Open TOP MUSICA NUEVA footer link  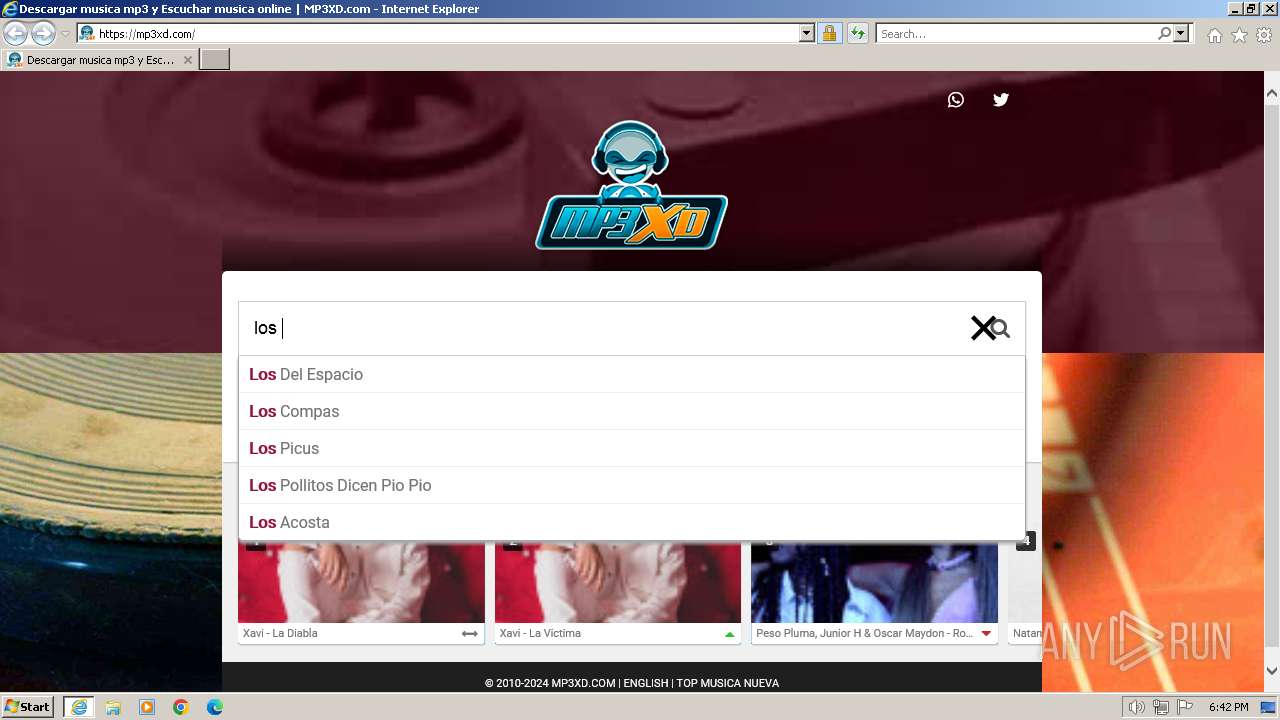pos(727,683)
